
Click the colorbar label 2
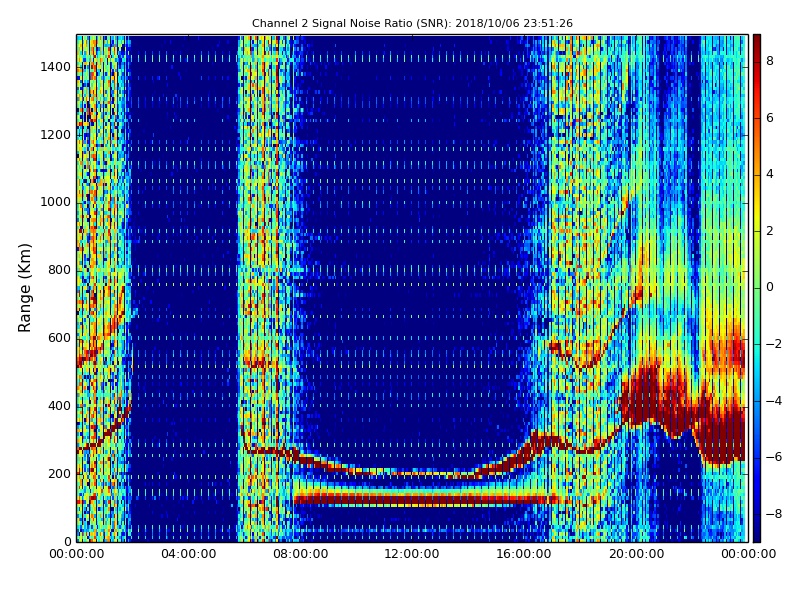pyautogui.click(x=770, y=231)
